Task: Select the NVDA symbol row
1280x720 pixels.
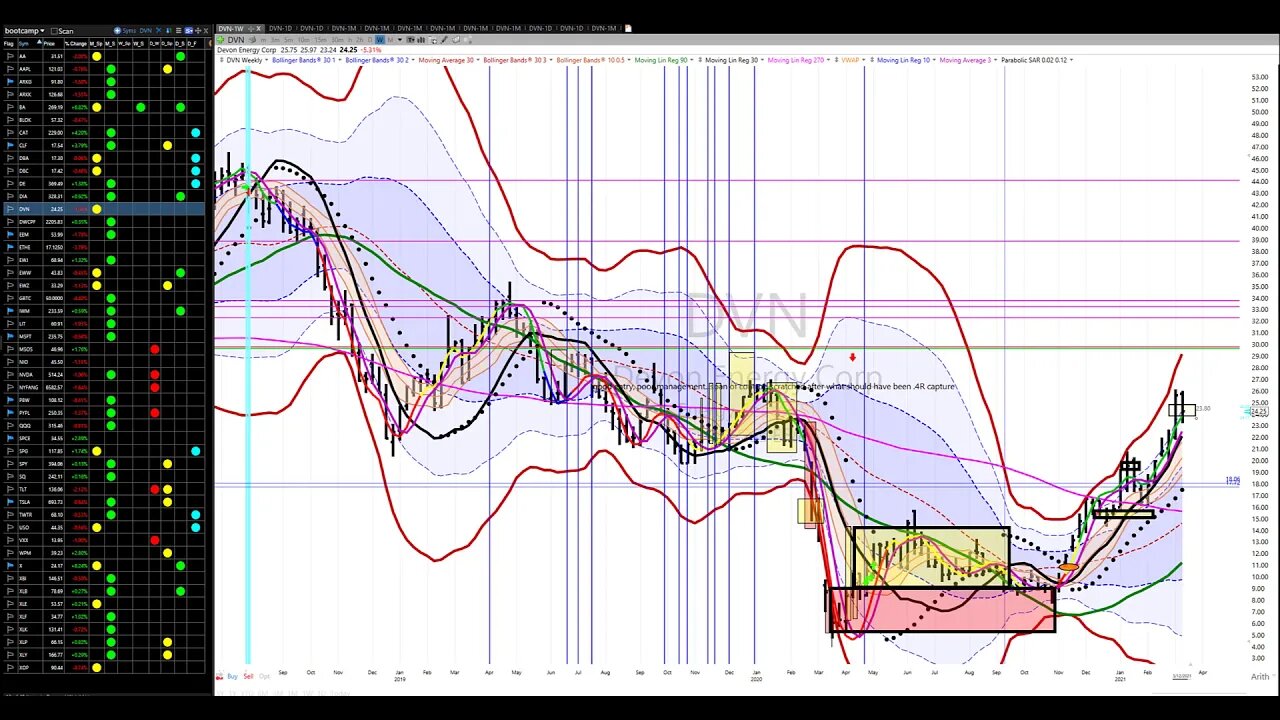Action: point(103,375)
